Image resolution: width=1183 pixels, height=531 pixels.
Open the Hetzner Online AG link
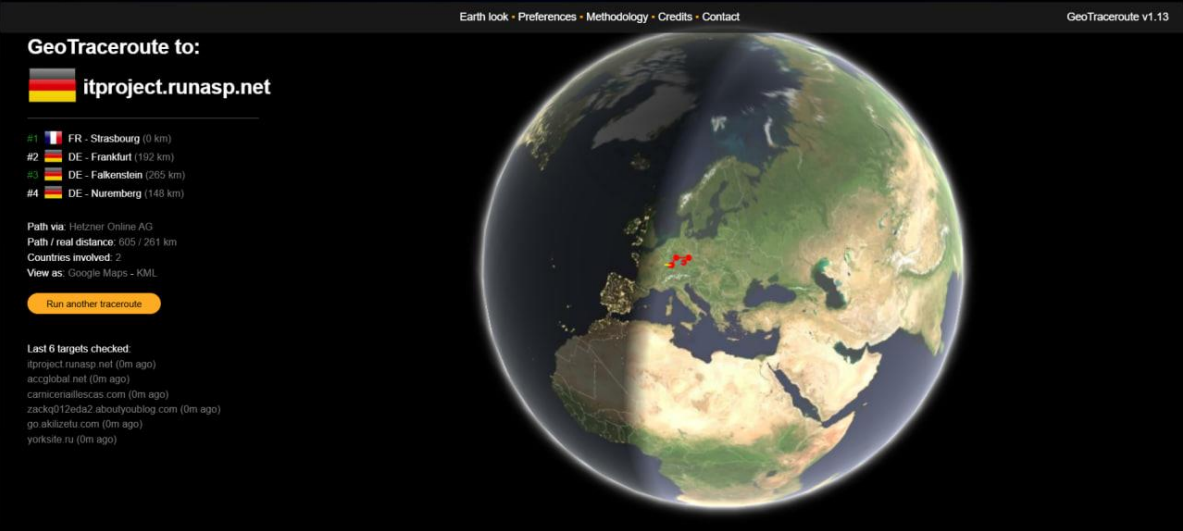[111, 227]
